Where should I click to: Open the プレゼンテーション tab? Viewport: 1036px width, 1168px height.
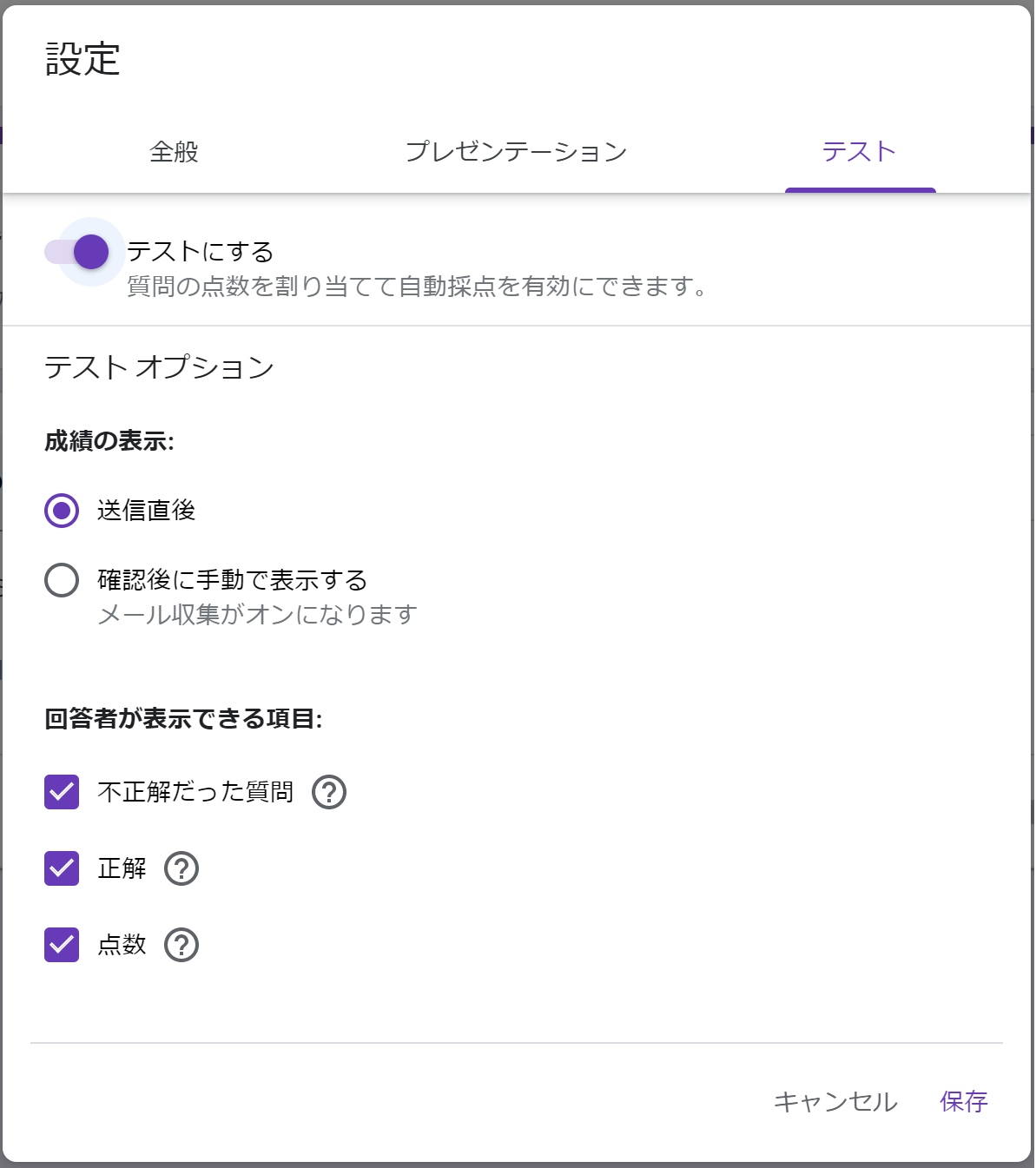coord(517,152)
